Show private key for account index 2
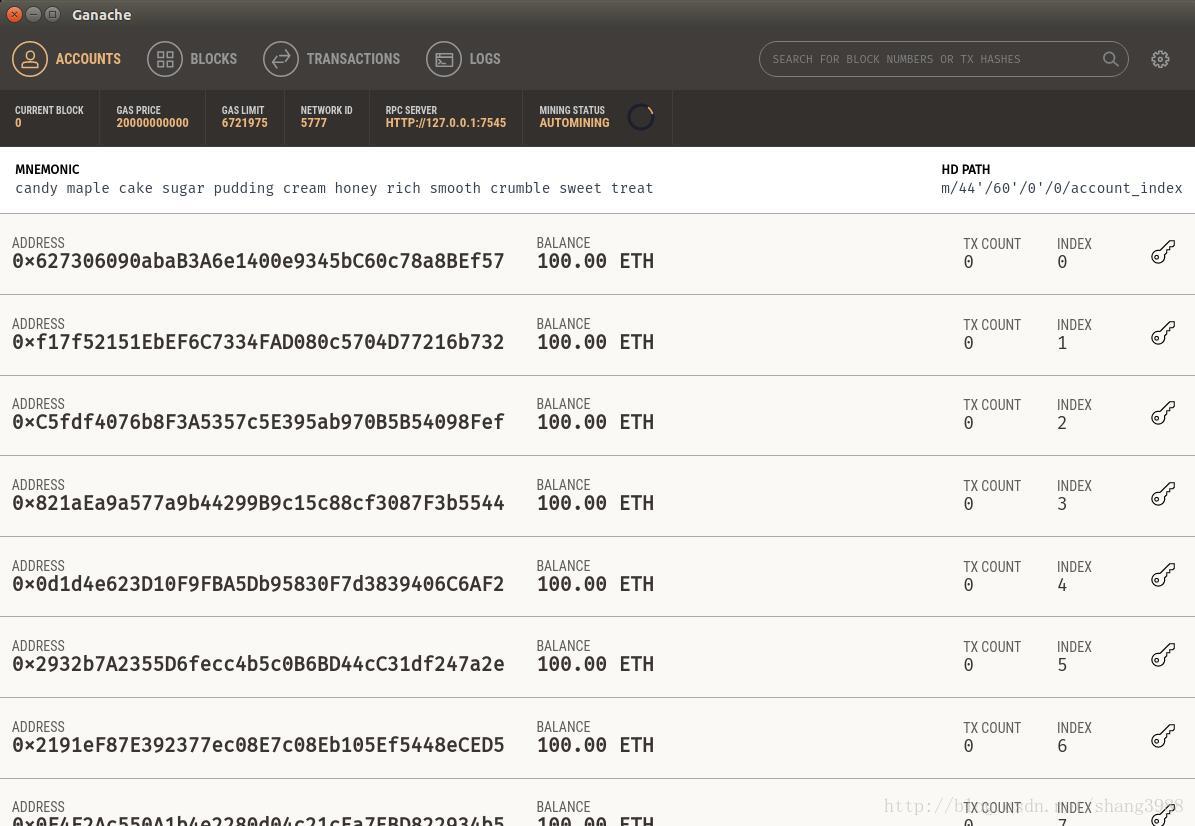The height and width of the screenshot is (826, 1195). pyautogui.click(x=1162, y=414)
